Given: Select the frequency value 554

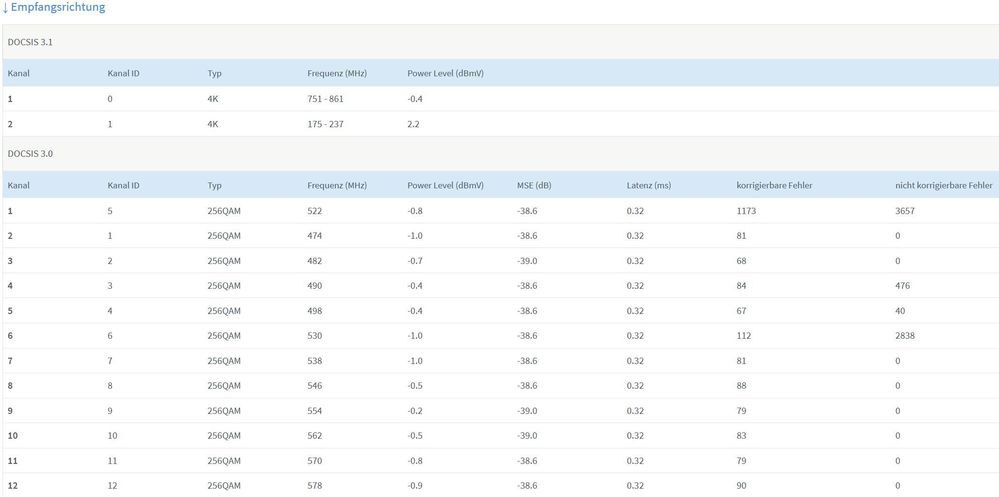Looking at the screenshot, I should 315,410.
